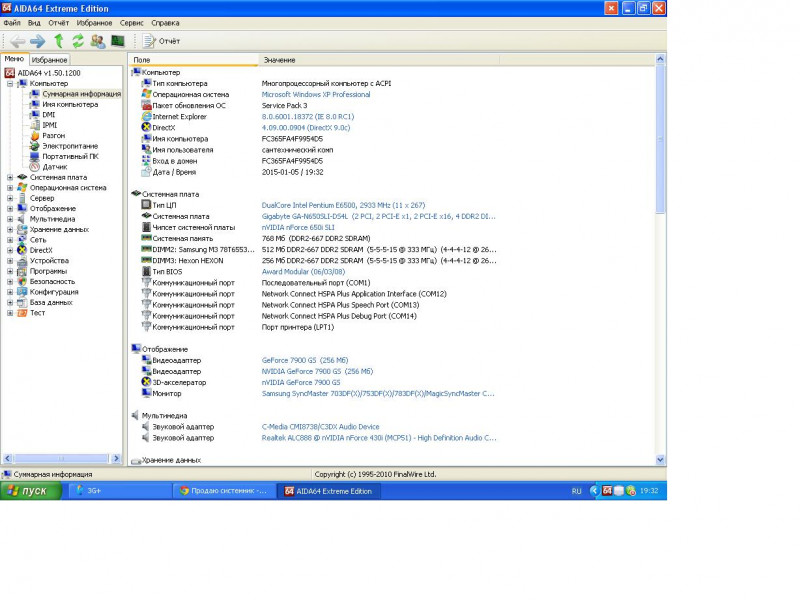Open the Файл menu
This screenshot has width=800, height=600.
12,23
